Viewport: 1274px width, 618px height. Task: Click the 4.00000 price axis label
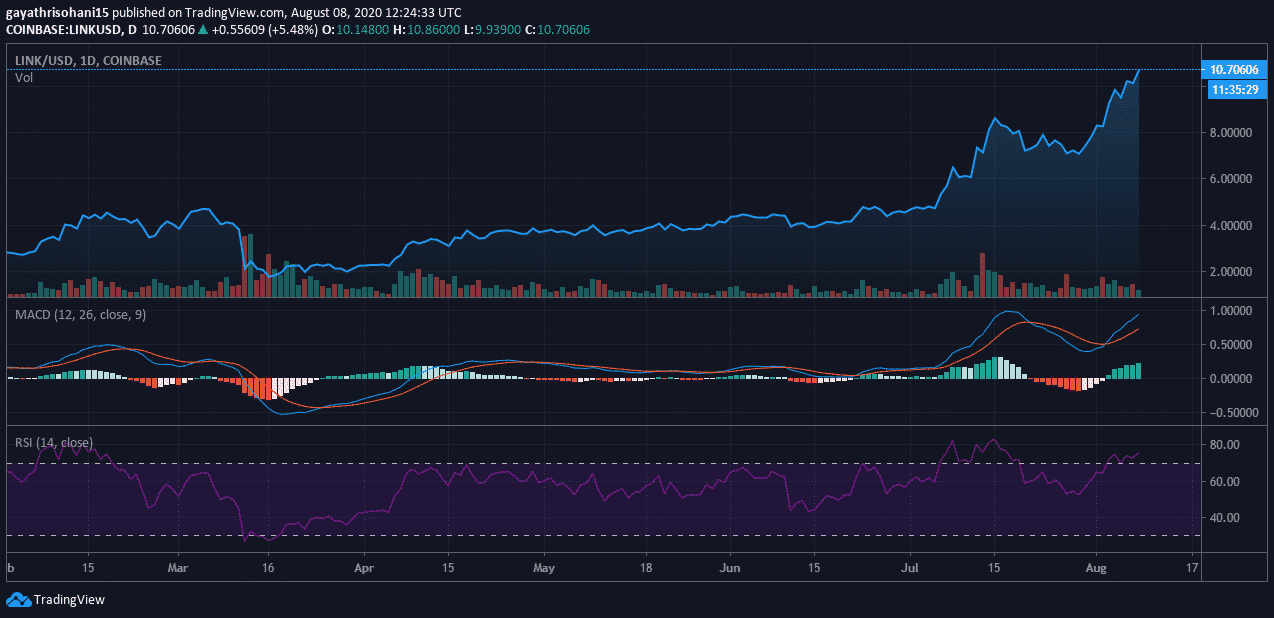[1231, 226]
